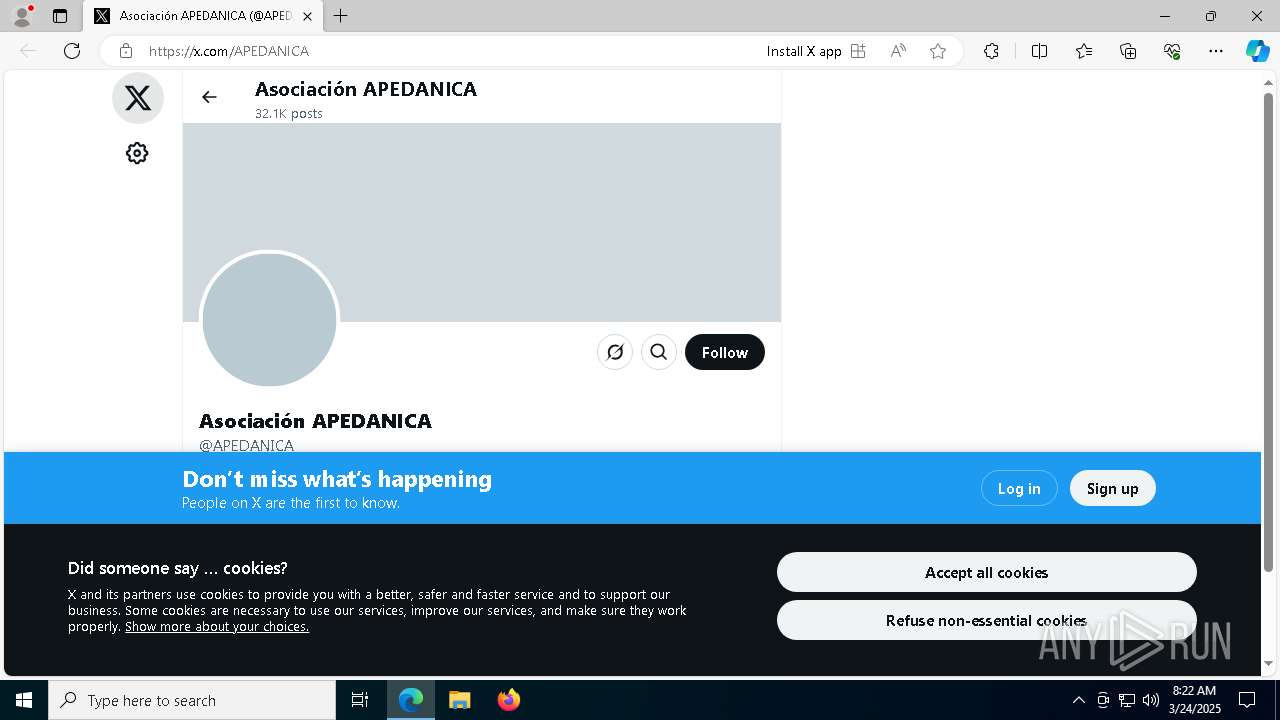Open network icon in system tray
The image size is (1280, 720).
(x=1127, y=700)
